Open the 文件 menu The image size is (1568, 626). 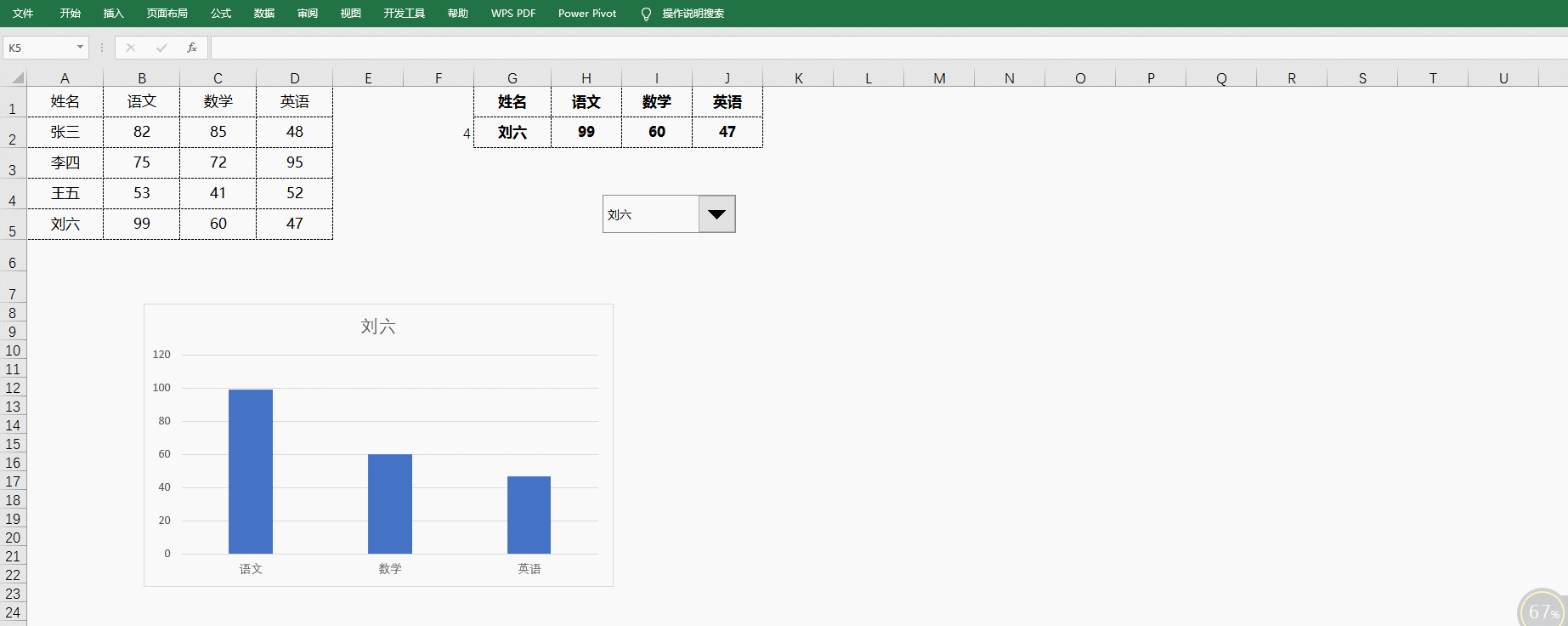[x=23, y=14]
